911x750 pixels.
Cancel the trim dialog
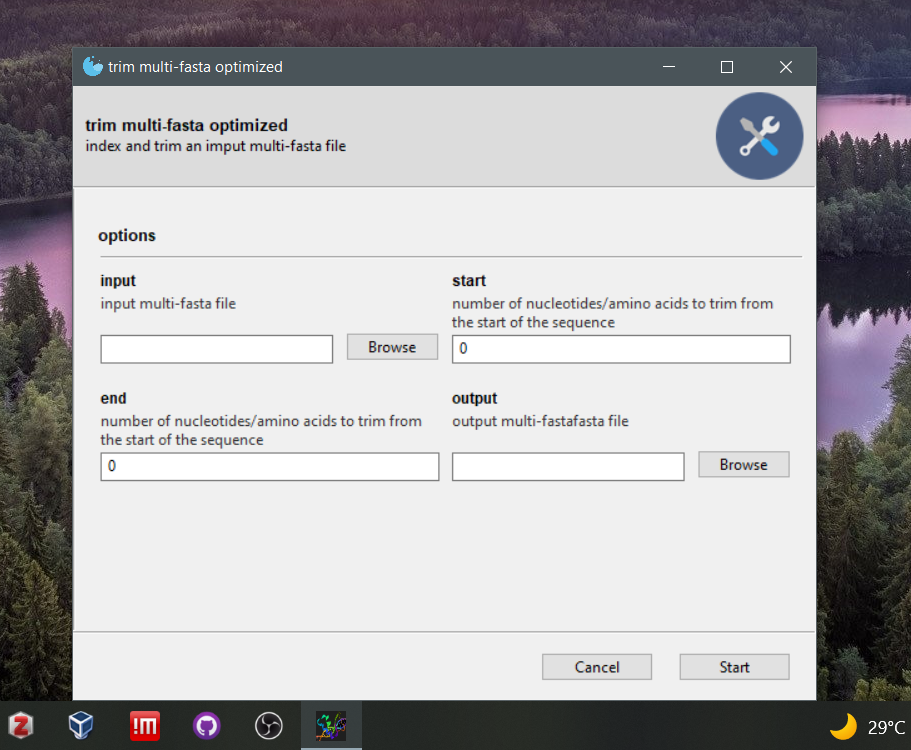pyautogui.click(x=597, y=667)
